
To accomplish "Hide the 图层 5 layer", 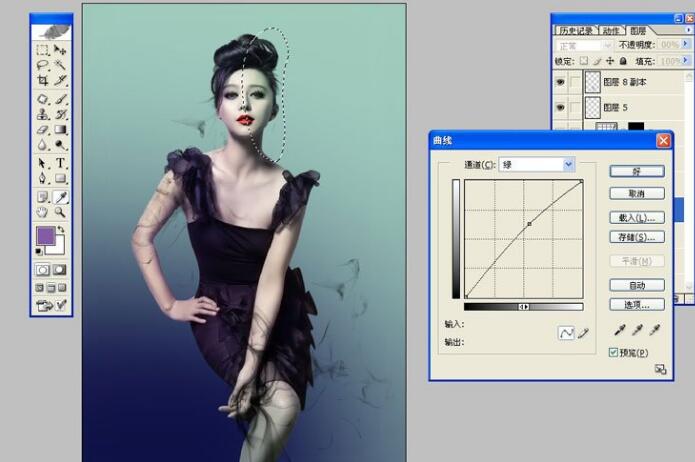I will coord(560,107).
